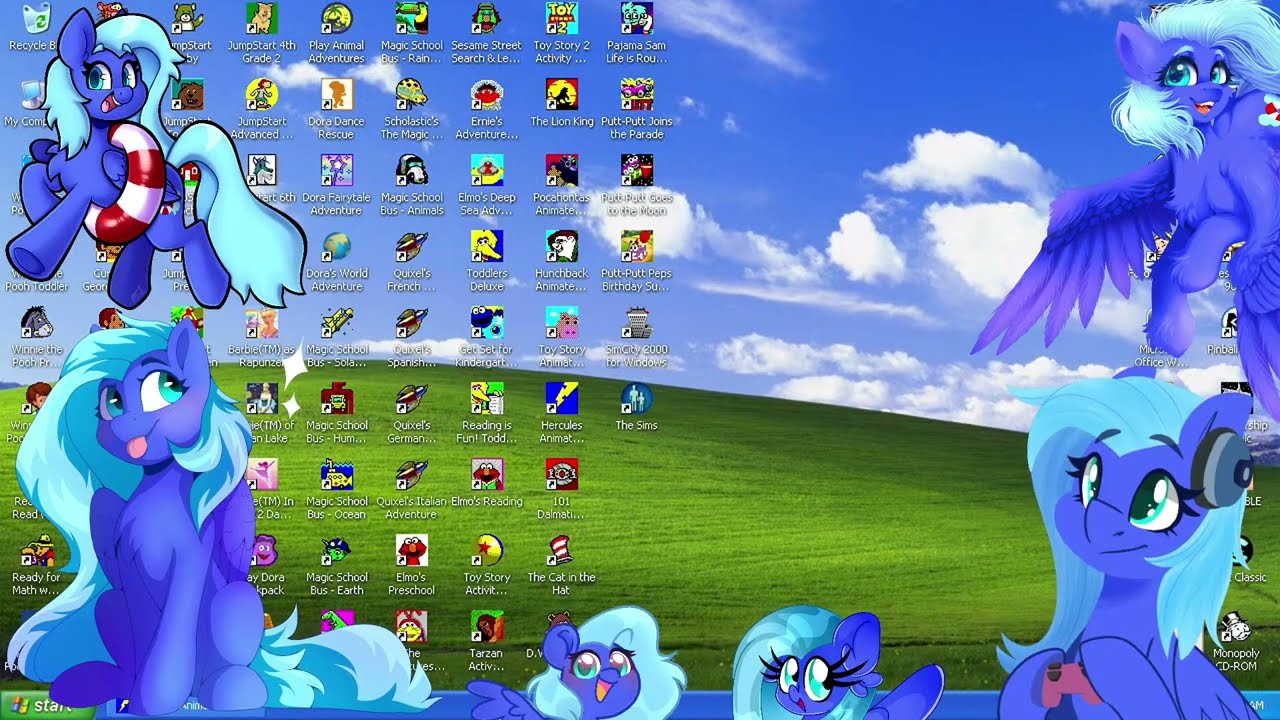Open Scholastic's The Magic School Bus shortcut
The width and height of the screenshot is (1280, 720).
(x=411, y=109)
